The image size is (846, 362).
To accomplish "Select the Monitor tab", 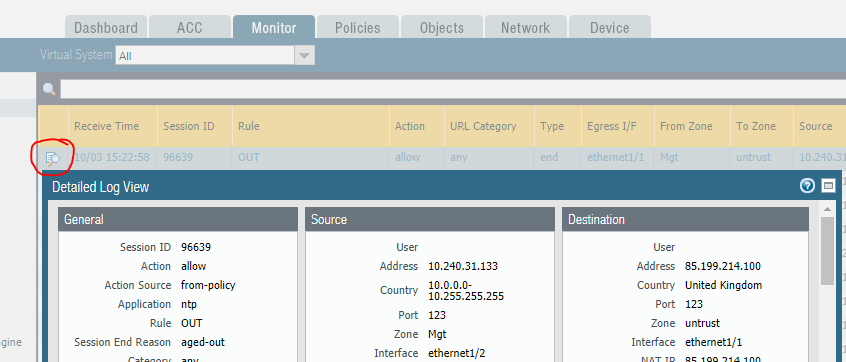I will coord(274,27).
